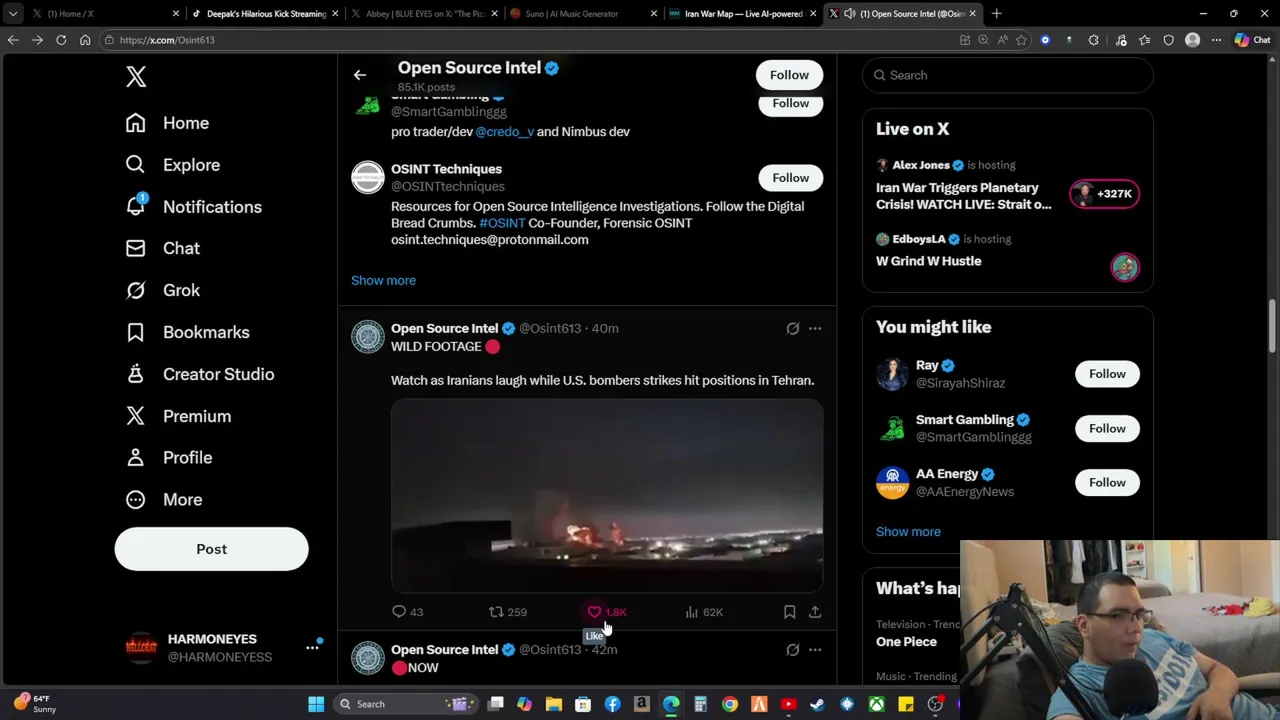Open HARMONEYES account options menu
The height and width of the screenshot is (720, 1280).
pos(312,648)
